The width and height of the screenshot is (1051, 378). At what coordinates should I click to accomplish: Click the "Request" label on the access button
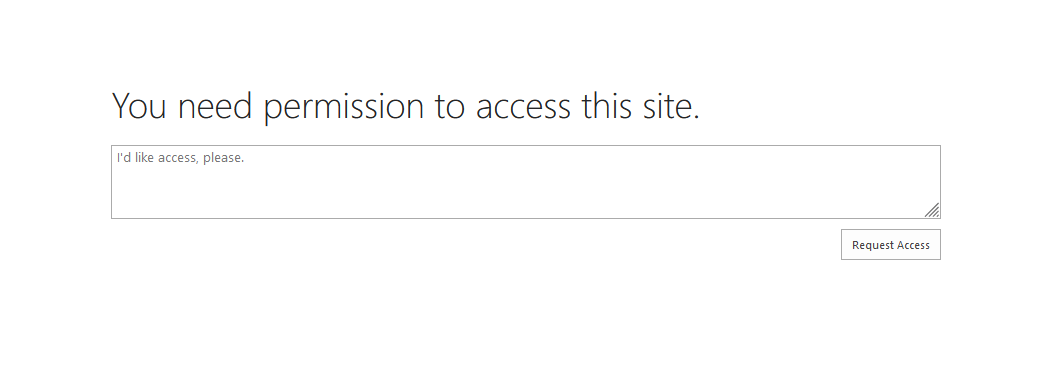click(x=870, y=245)
